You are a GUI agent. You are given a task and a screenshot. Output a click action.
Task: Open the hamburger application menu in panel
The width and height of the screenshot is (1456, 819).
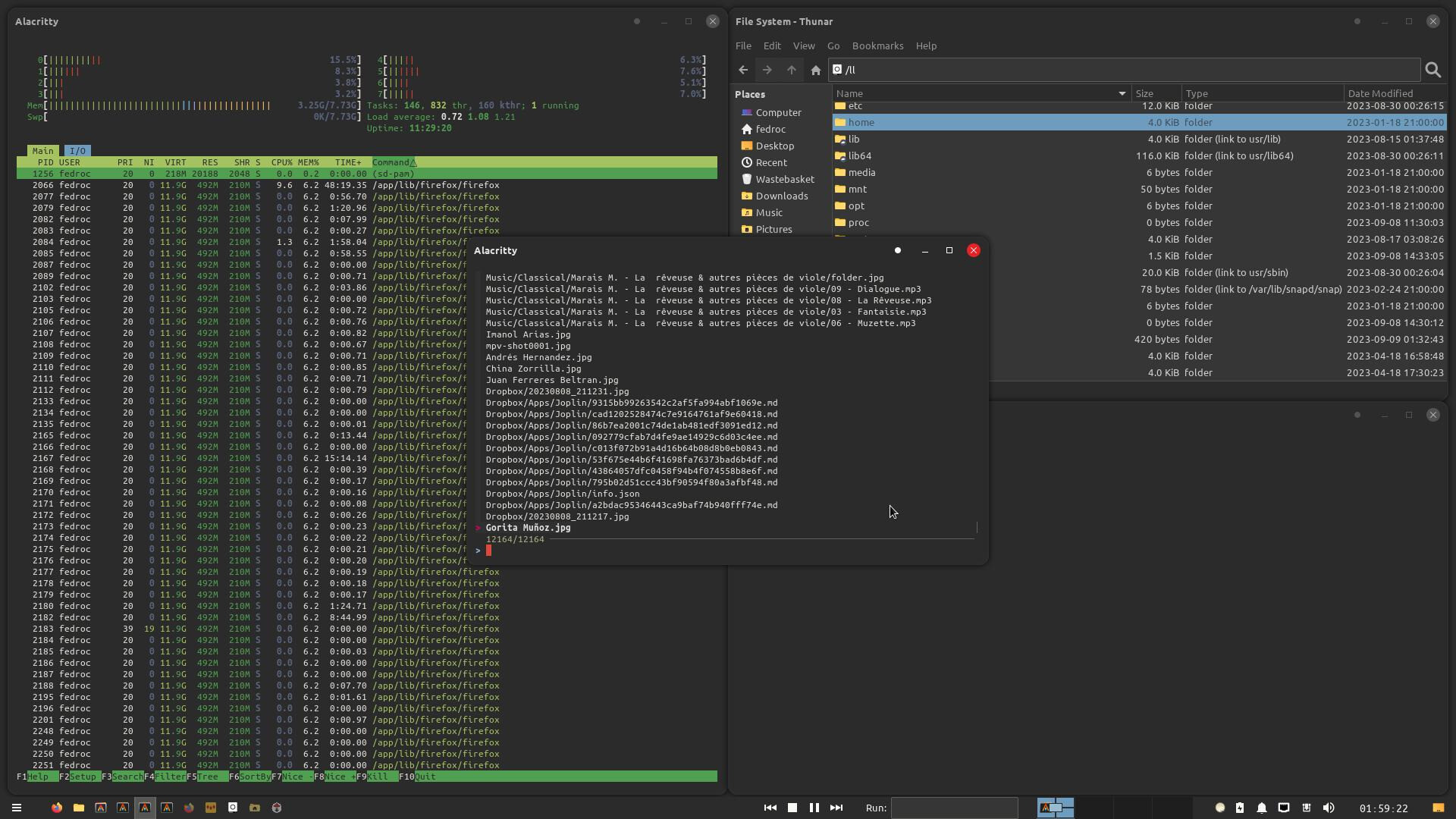coord(17,808)
